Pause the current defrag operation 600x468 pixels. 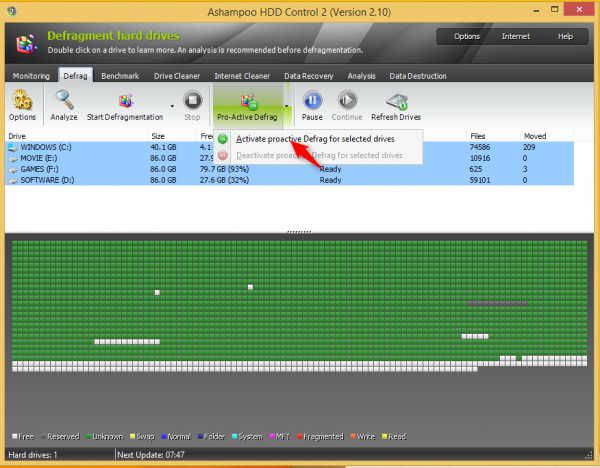click(x=312, y=105)
